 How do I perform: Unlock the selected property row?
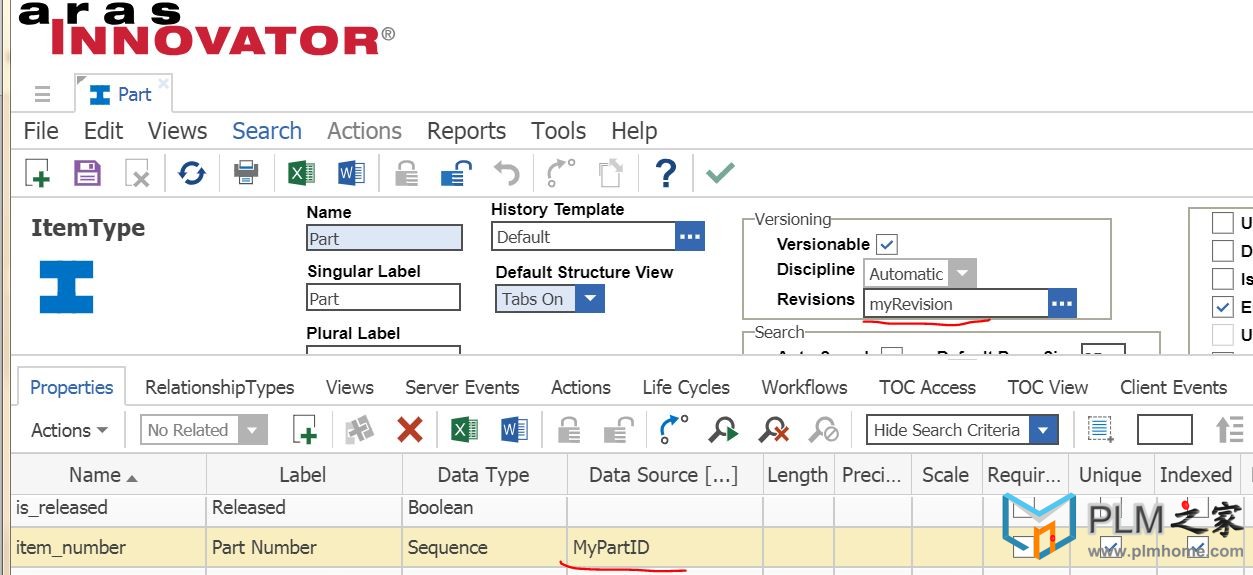point(618,430)
